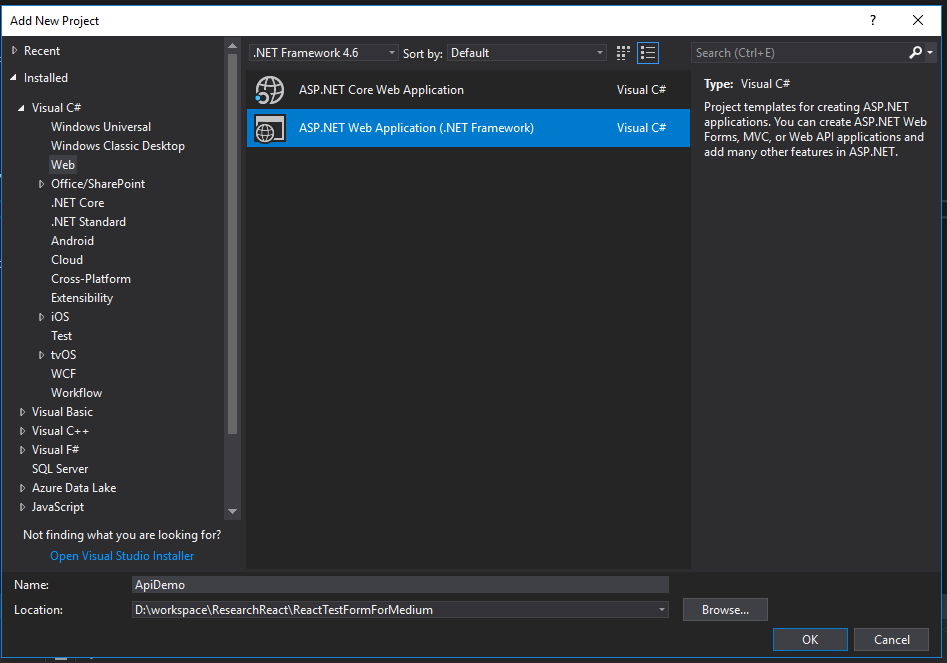This screenshot has height=663, width=947.
Task: Select Windows Universal category
Action: [x=101, y=127]
